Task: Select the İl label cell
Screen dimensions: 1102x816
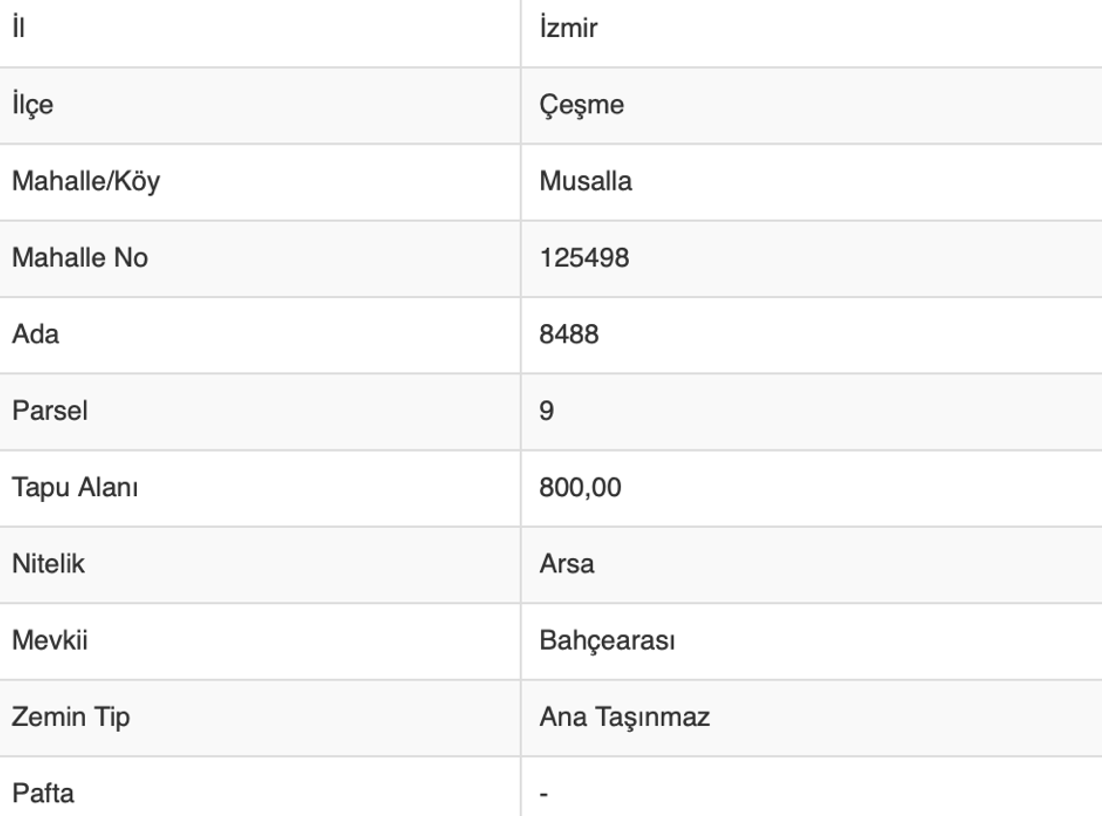Action: tap(18, 28)
